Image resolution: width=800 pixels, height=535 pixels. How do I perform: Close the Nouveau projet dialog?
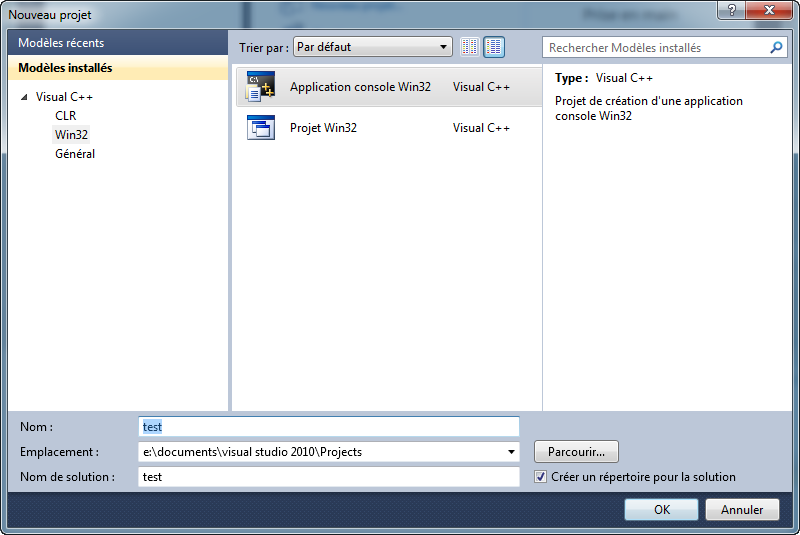(769, 10)
